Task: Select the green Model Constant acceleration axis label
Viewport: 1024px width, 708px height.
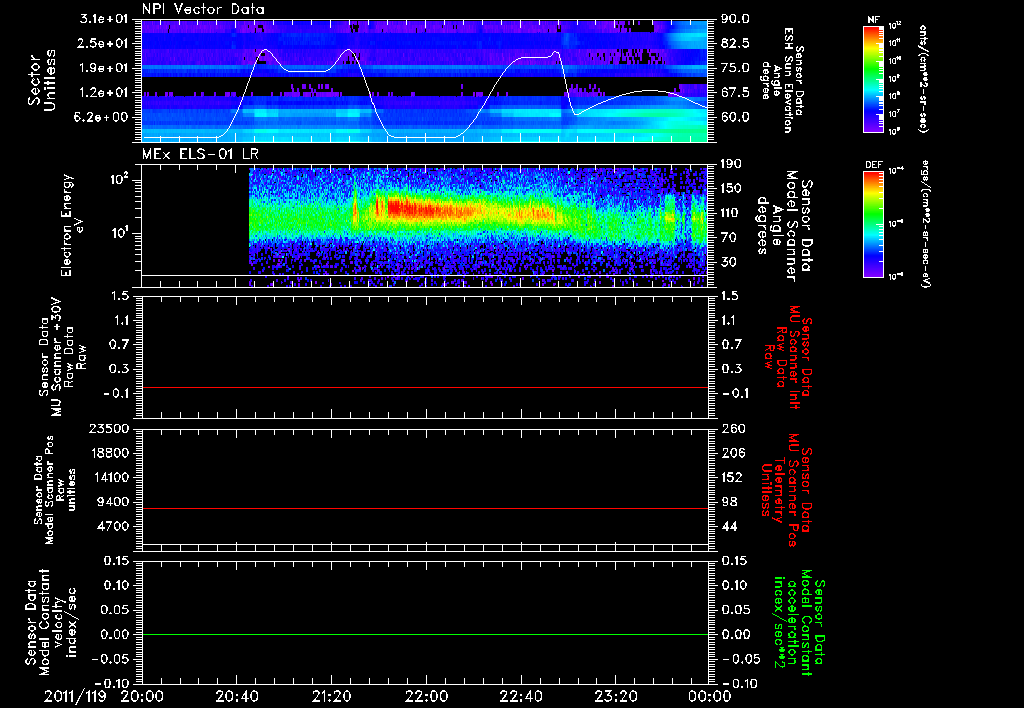Action: click(799, 622)
